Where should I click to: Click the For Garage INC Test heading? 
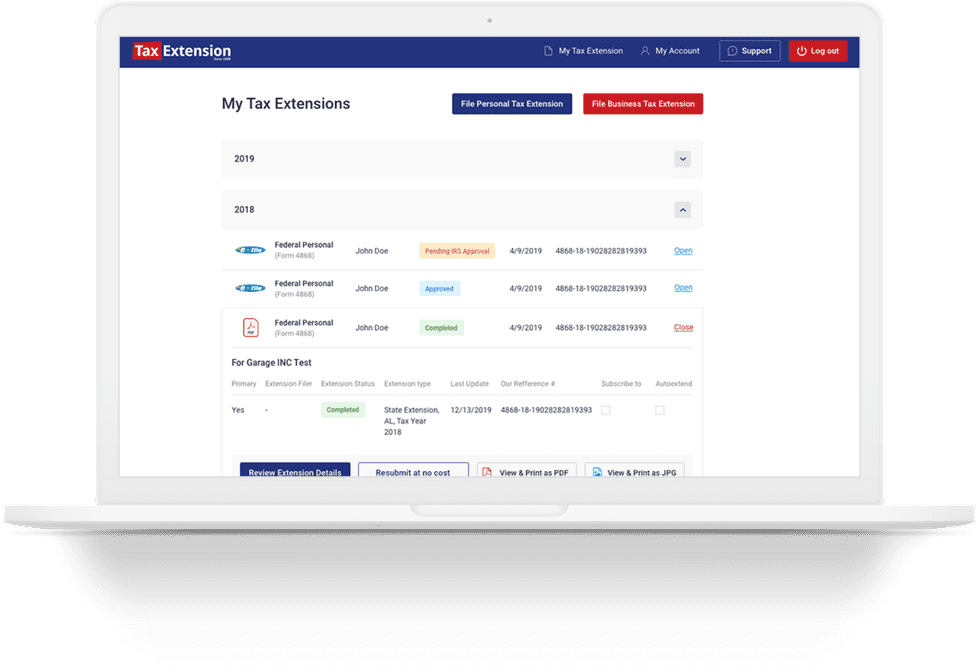[272, 362]
